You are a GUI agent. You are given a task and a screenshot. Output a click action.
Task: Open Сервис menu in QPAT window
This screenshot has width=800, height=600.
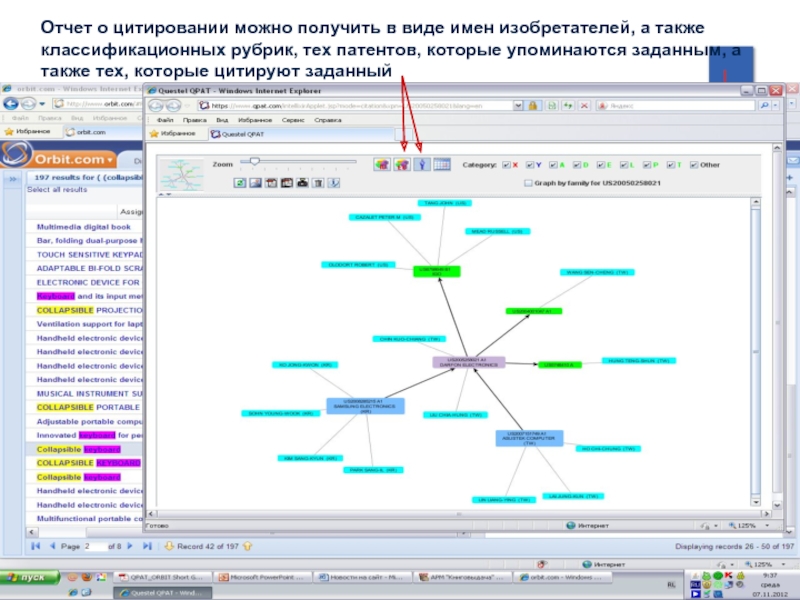point(293,120)
